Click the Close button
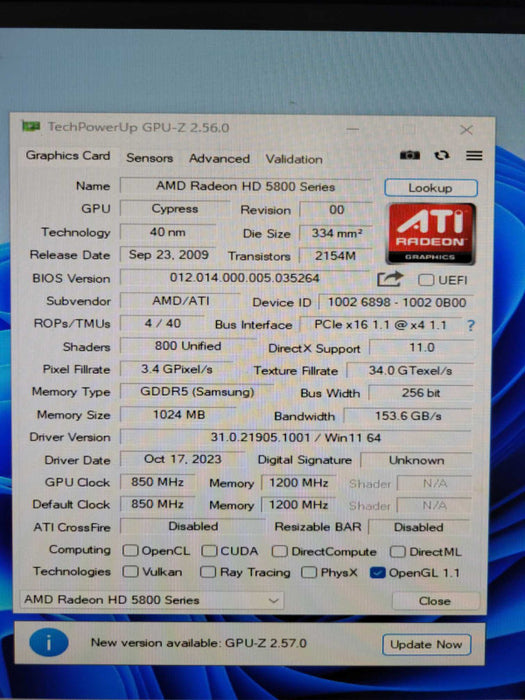The width and height of the screenshot is (525, 700). click(x=435, y=601)
